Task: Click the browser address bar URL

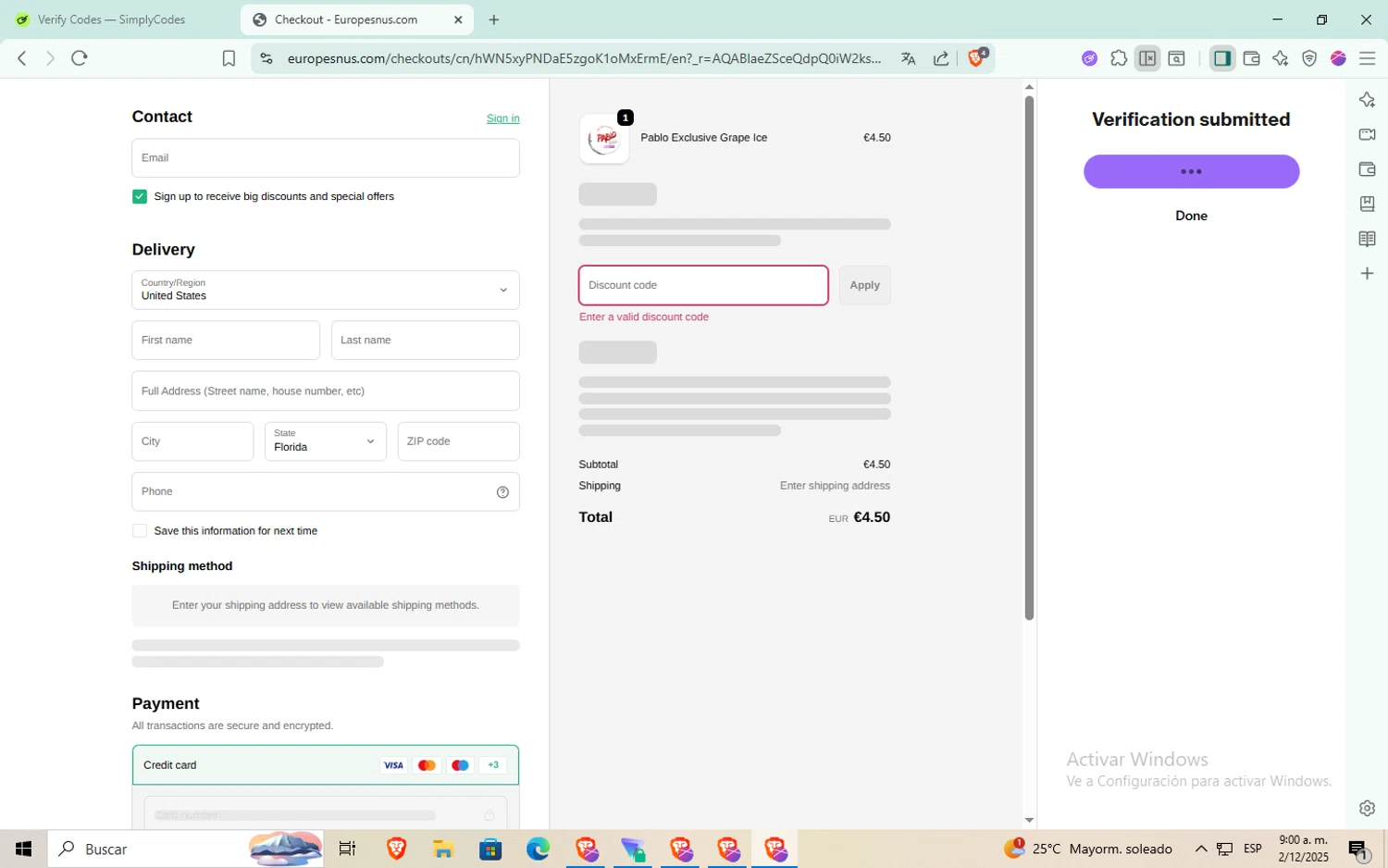Action: [x=584, y=58]
